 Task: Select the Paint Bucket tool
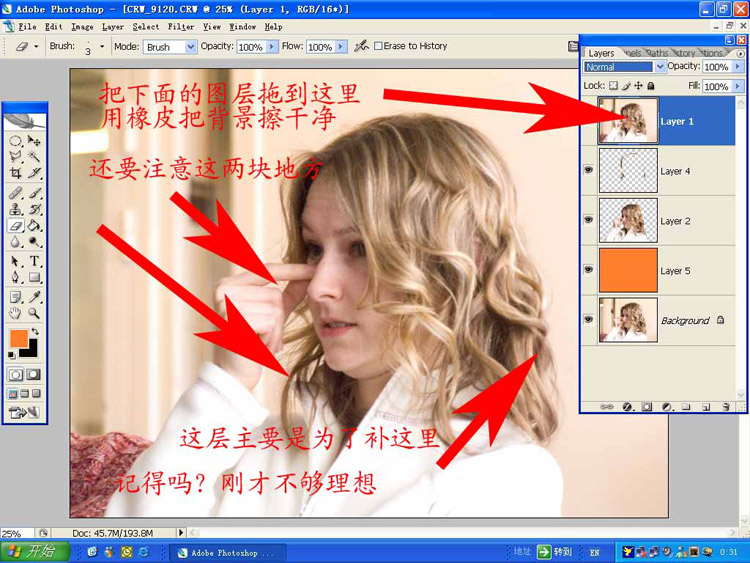pyautogui.click(x=34, y=225)
